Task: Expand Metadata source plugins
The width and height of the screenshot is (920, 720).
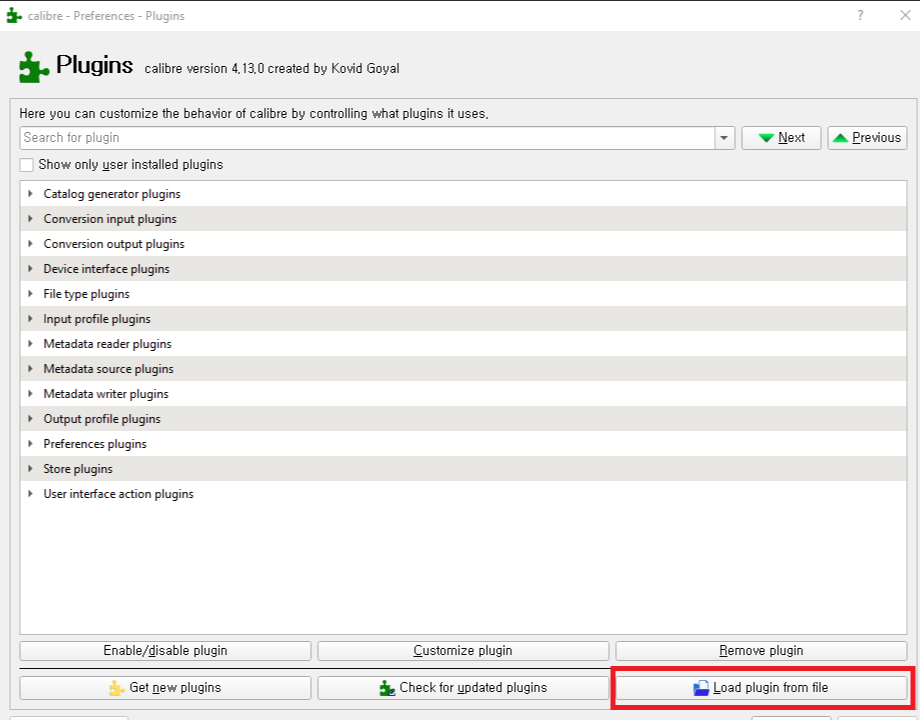Action: [30, 369]
